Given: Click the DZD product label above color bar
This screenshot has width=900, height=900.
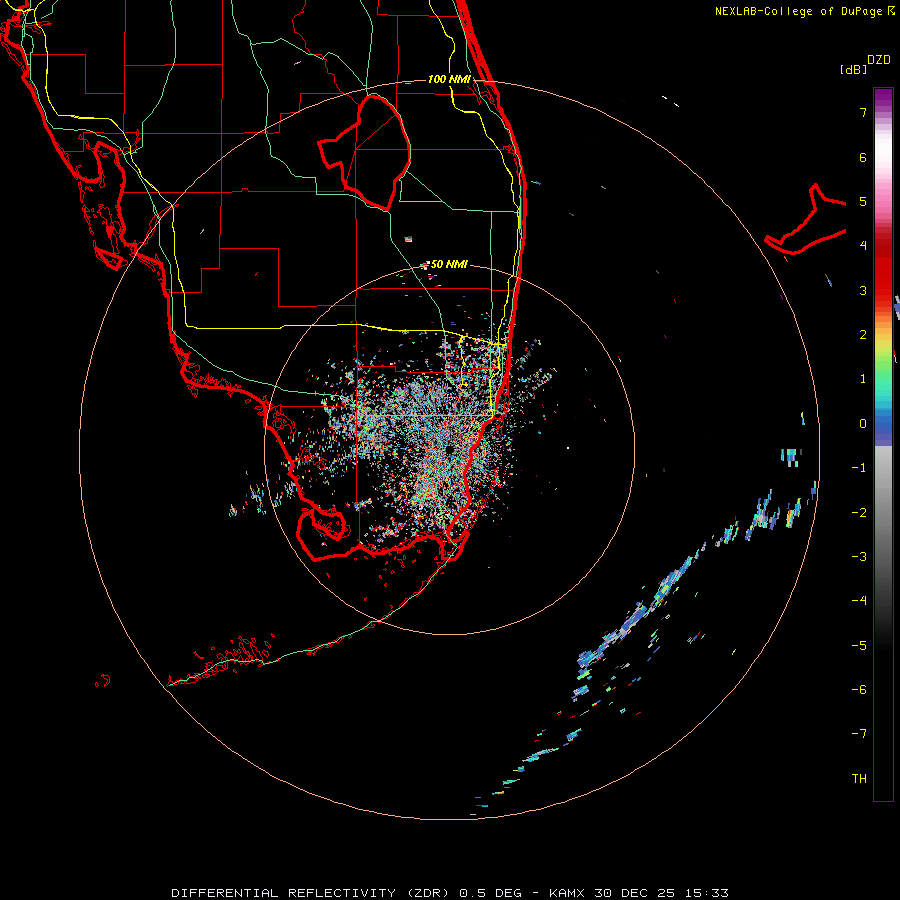Looking at the screenshot, I should pyautogui.click(x=879, y=60).
